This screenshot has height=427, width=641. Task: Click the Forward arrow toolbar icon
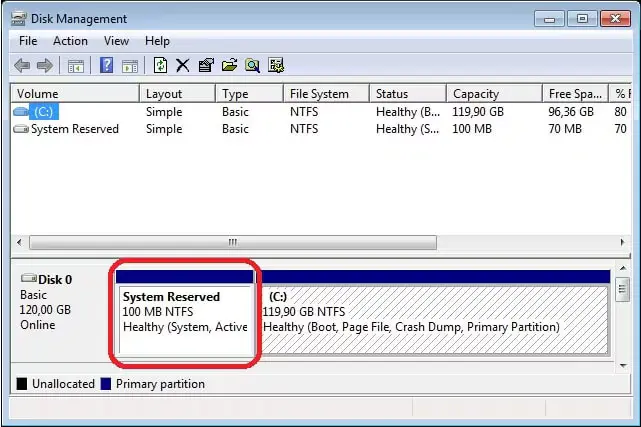click(45, 65)
